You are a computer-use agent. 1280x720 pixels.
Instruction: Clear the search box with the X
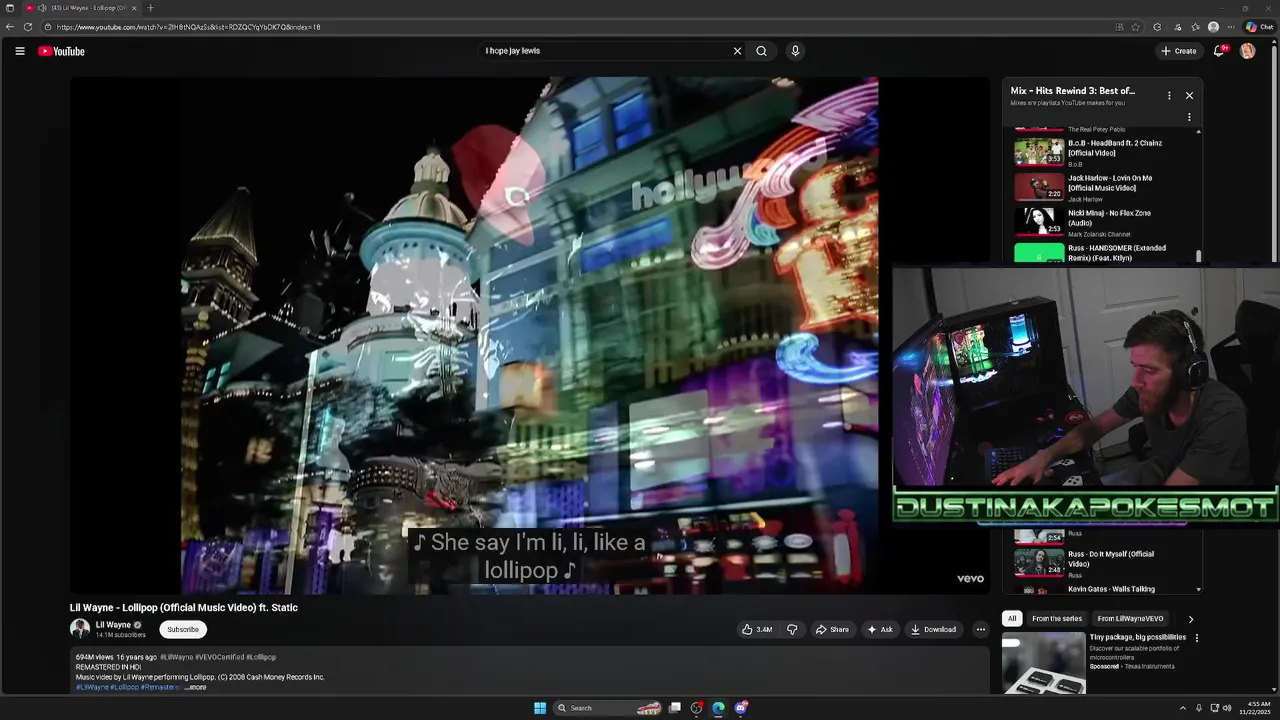pos(737,51)
